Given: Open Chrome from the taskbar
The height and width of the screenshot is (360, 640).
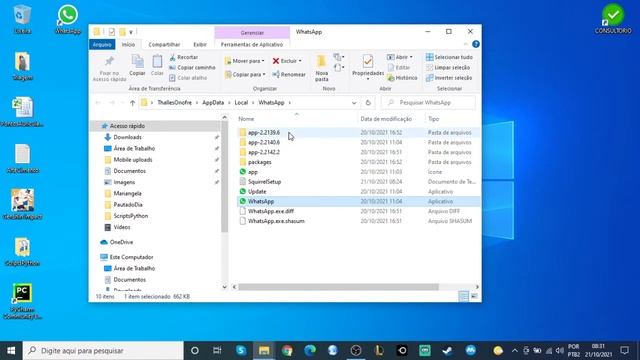Looking at the screenshot, I should (x=287, y=351).
